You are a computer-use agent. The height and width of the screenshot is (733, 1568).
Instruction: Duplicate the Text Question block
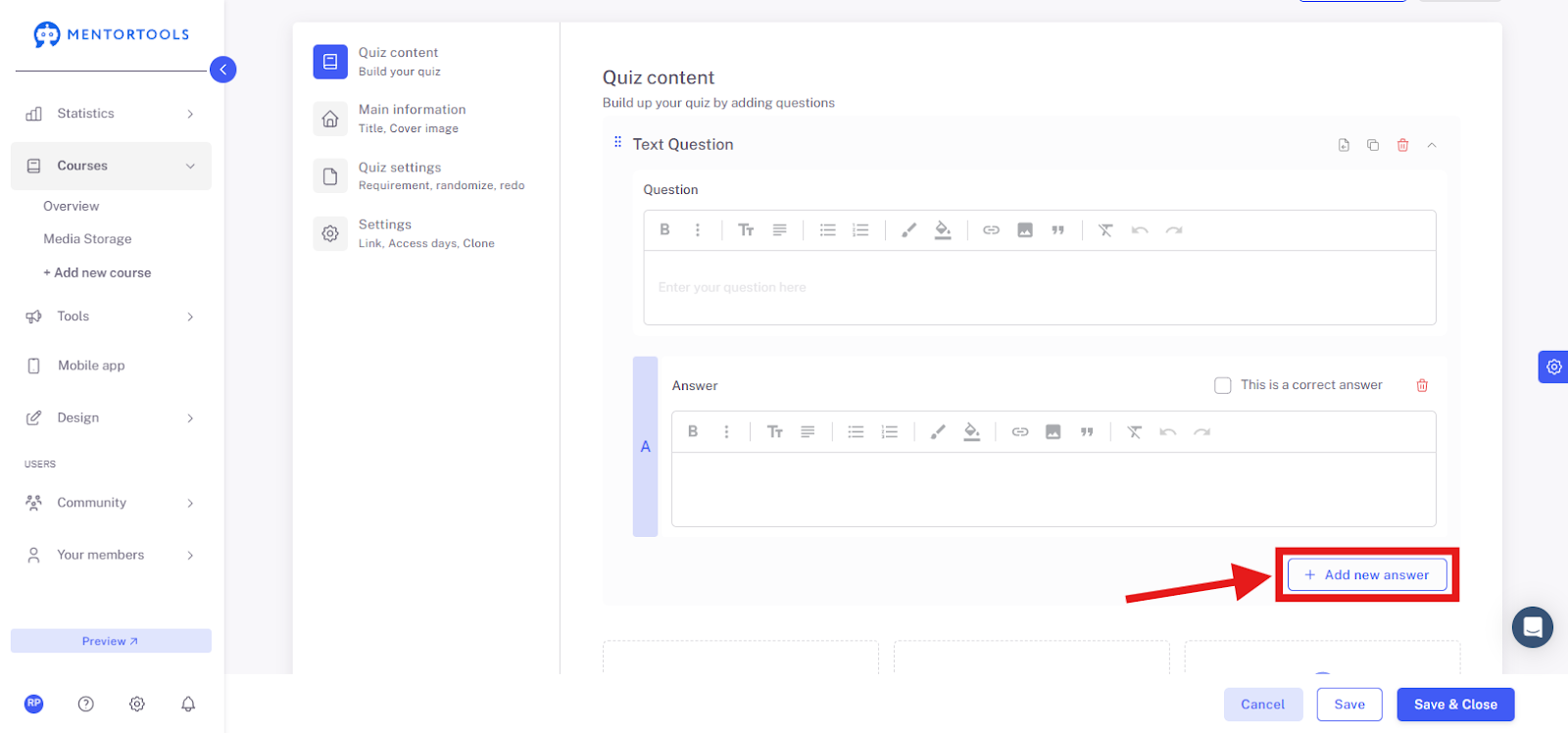(1373, 145)
